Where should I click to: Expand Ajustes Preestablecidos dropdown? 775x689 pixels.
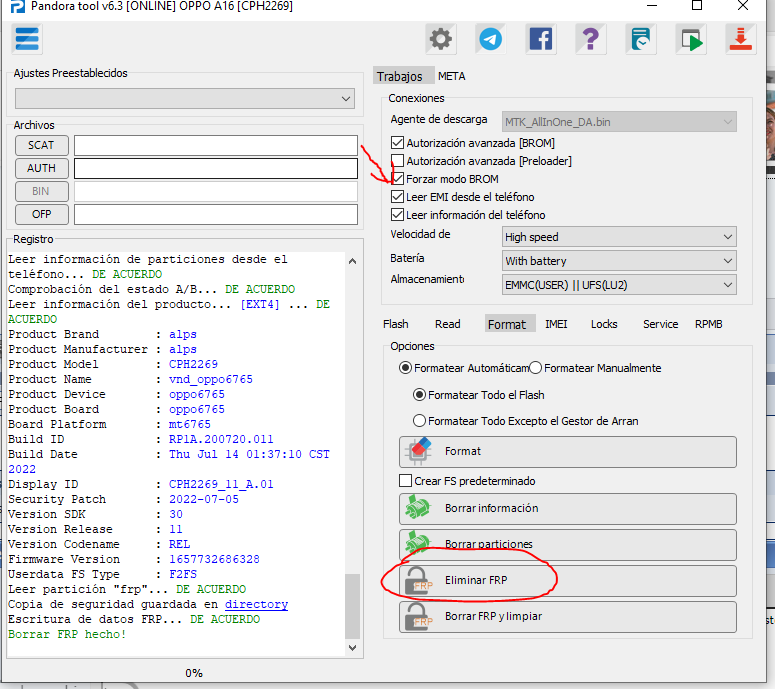tap(185, 98)
